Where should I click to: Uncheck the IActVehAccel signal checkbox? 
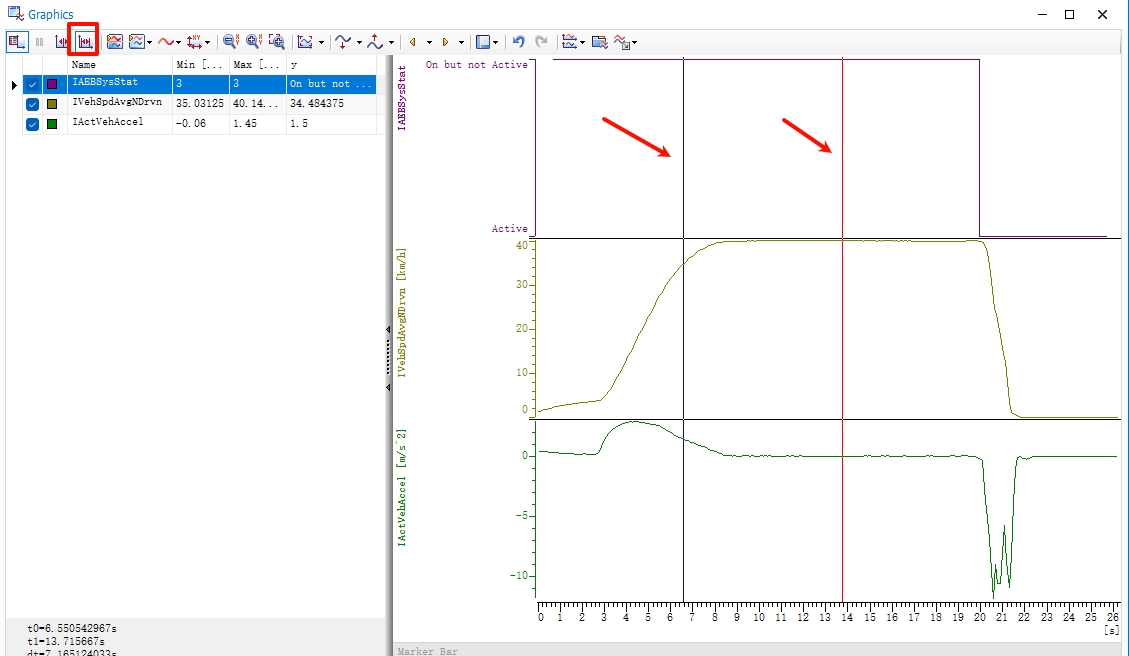(x=33, y=124)
